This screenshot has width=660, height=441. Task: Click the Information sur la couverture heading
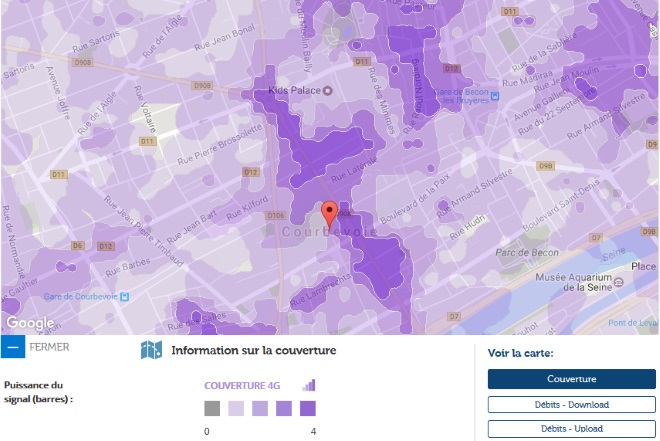[254, 350]
